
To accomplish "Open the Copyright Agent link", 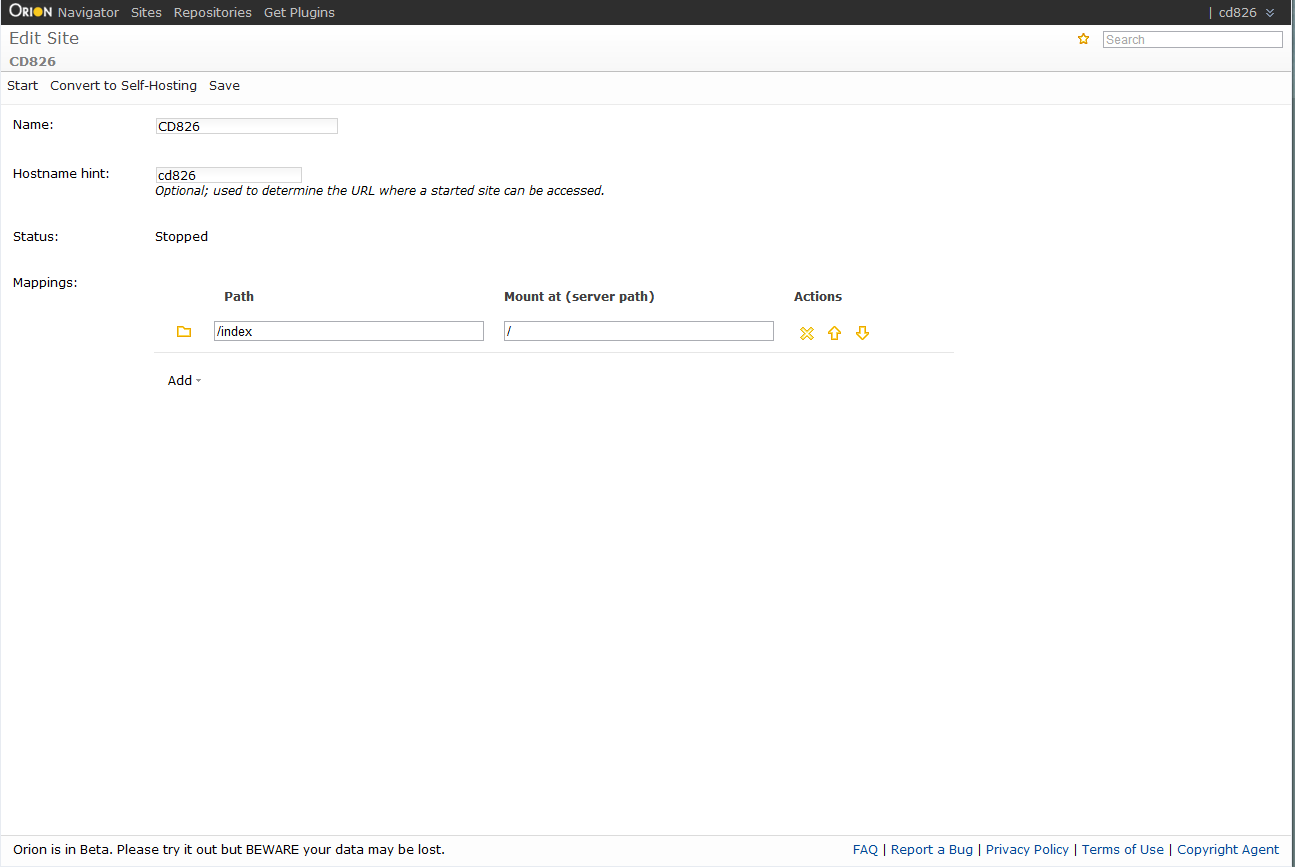I will coord(1228,849).
